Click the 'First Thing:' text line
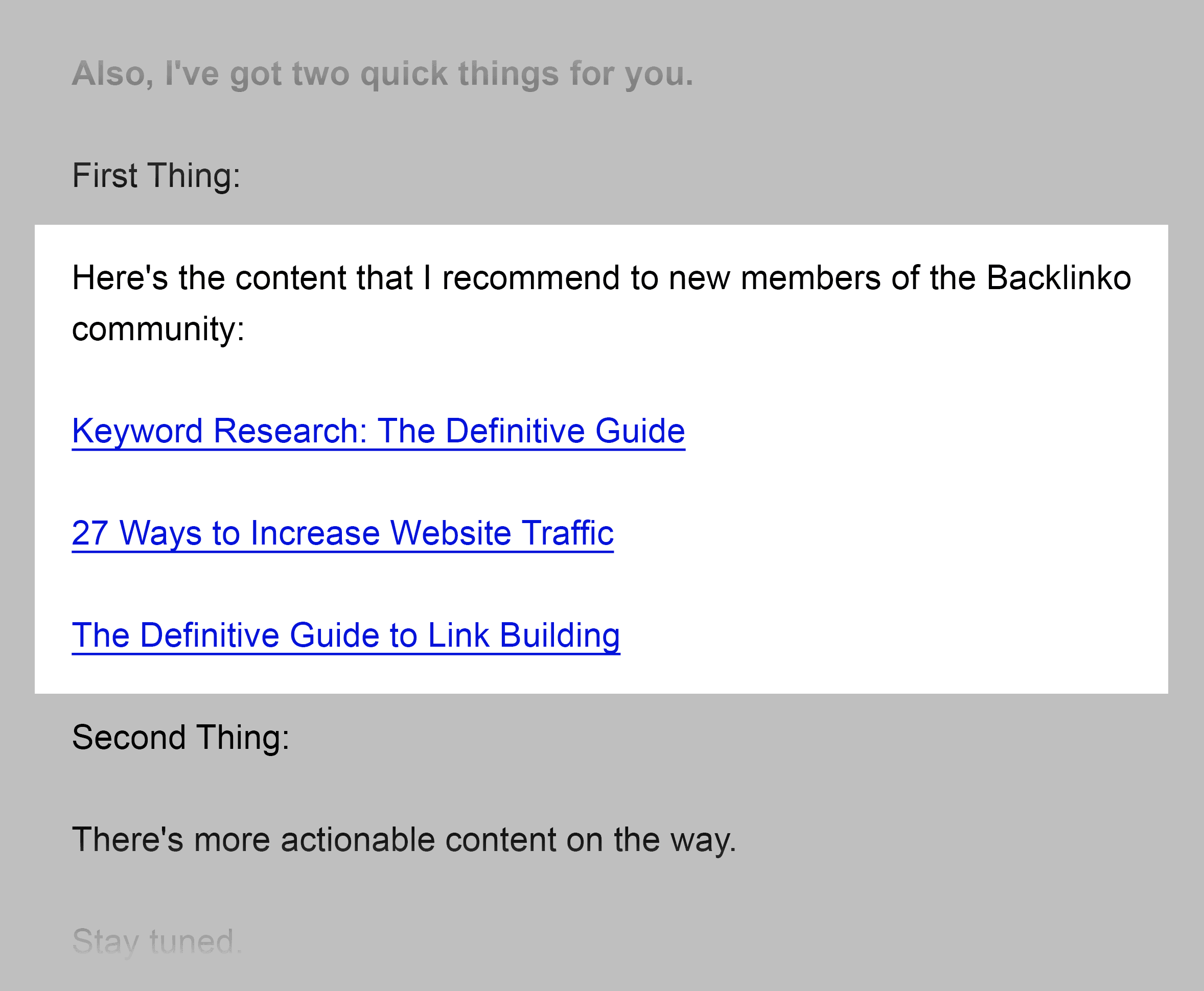1204x991 pixels. (156, 175)
